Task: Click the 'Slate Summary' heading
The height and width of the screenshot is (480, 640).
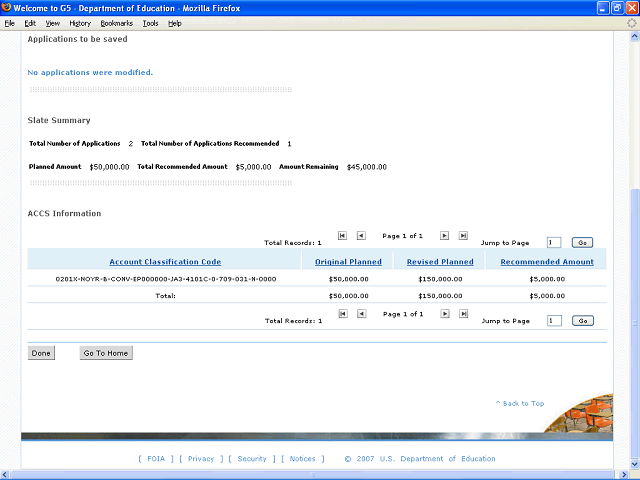Action: click(59, 120)
